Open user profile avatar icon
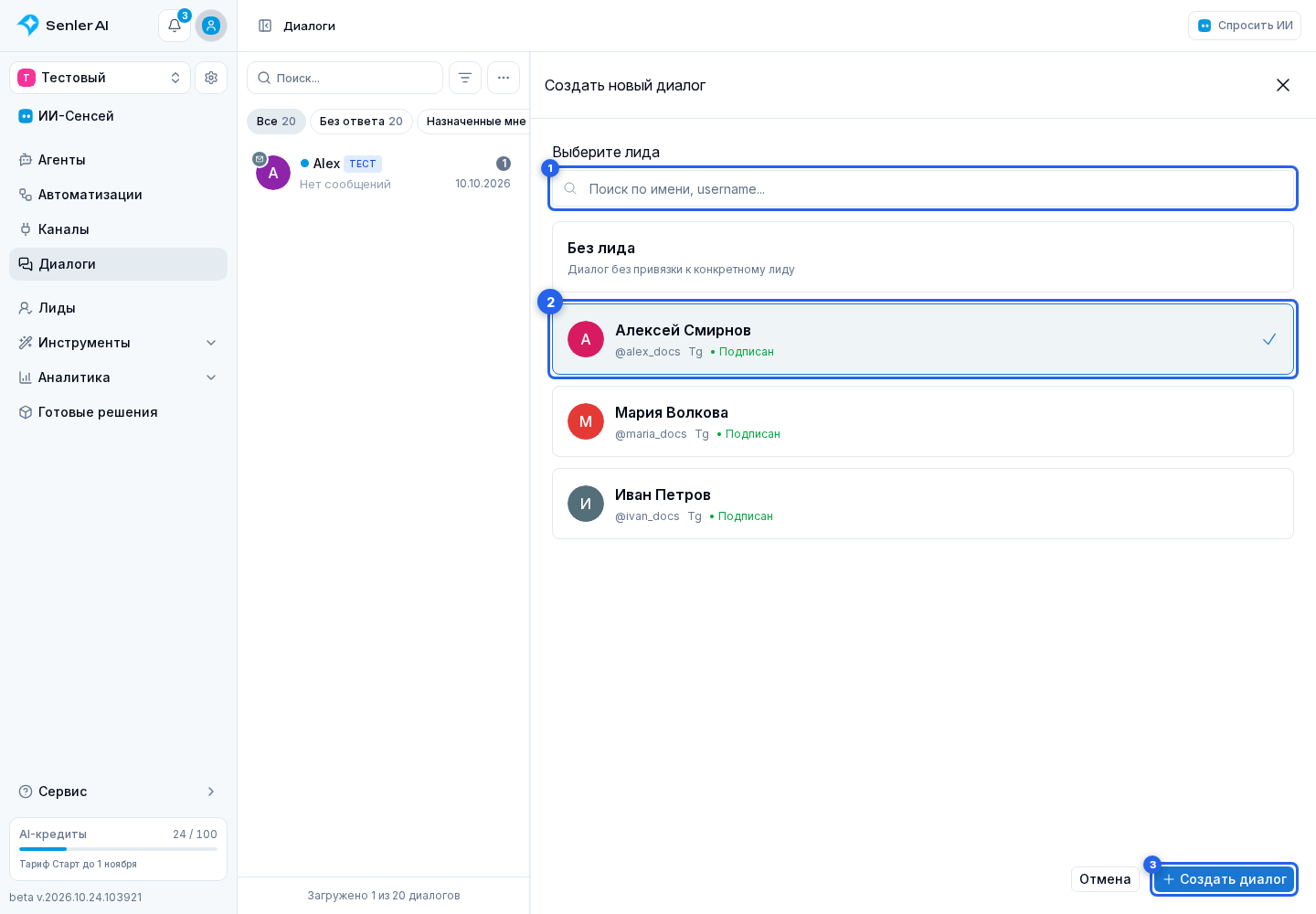This screenshot has width=1316, height=914. [x=211, y=26]
